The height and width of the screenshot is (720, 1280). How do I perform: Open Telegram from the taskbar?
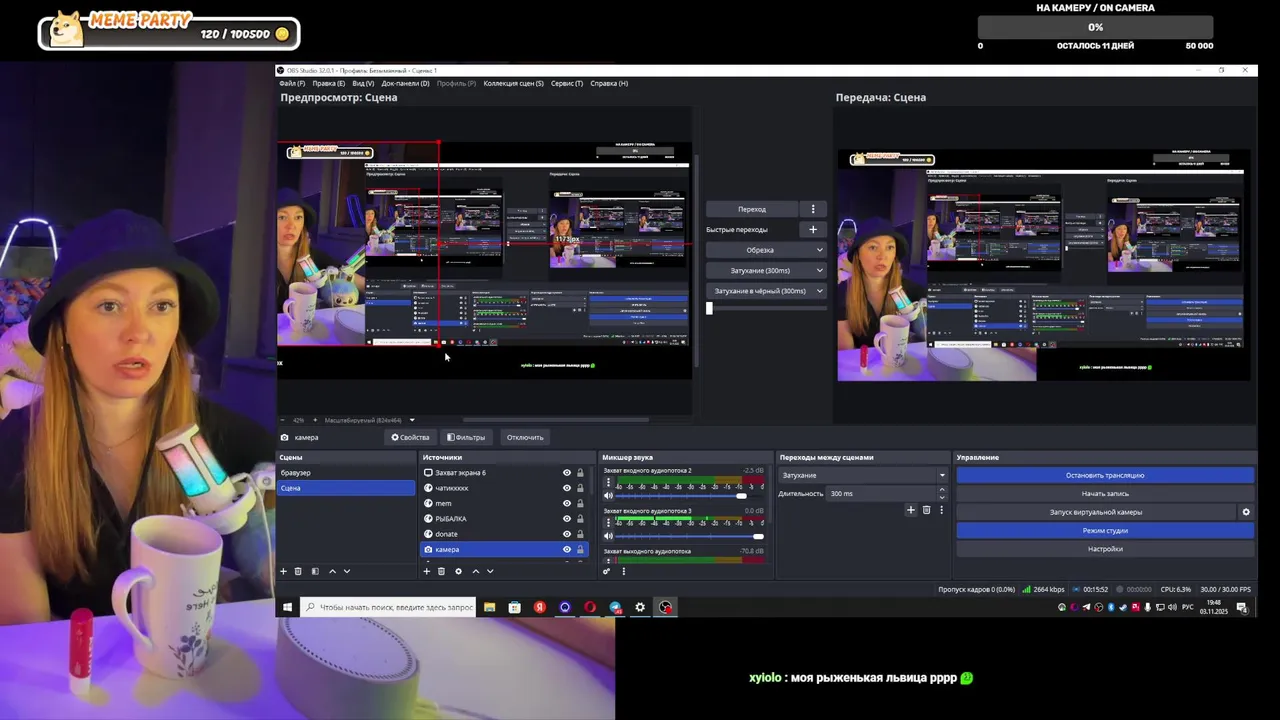615,607
